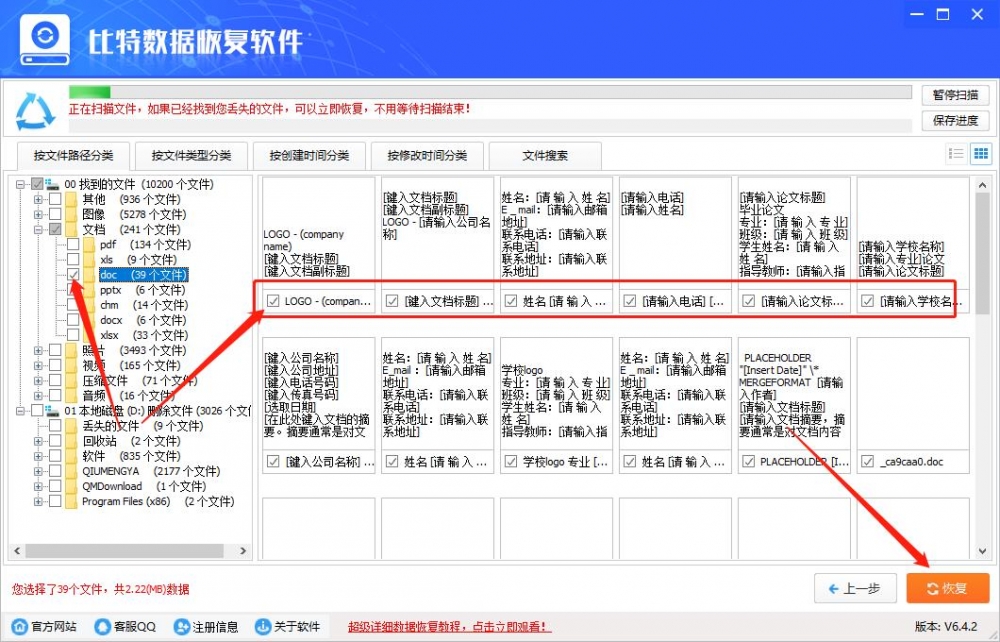The height and width of the screenshot is (642, 1000).
Task: Click the 00 找到的文件 drive icon
Action: click(x=53, y=184)
